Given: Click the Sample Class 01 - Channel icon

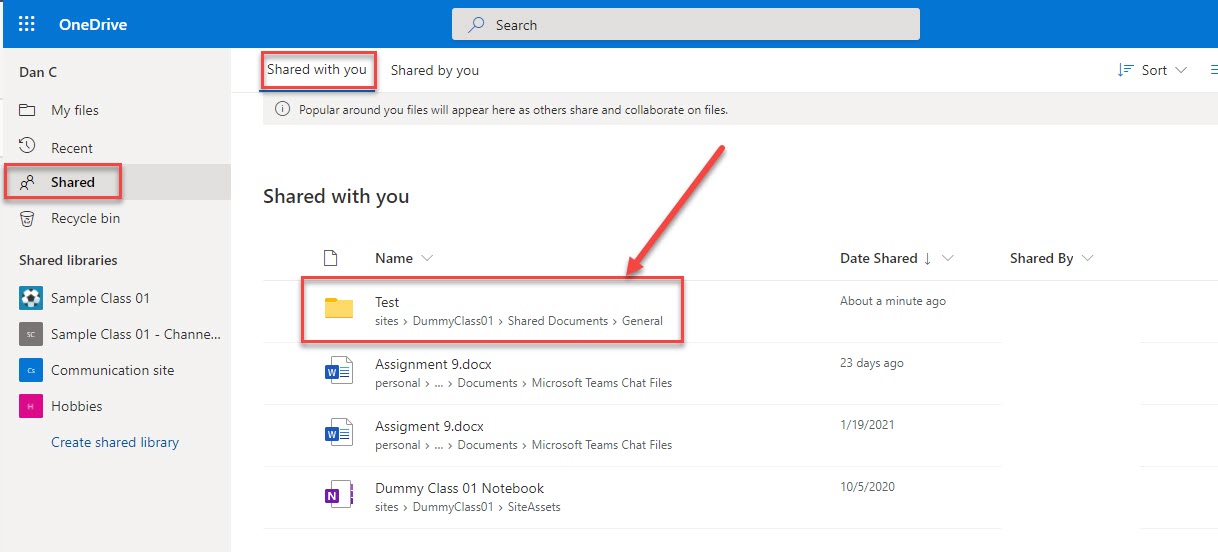Looking at the screenshot, I should pos(31,334).
